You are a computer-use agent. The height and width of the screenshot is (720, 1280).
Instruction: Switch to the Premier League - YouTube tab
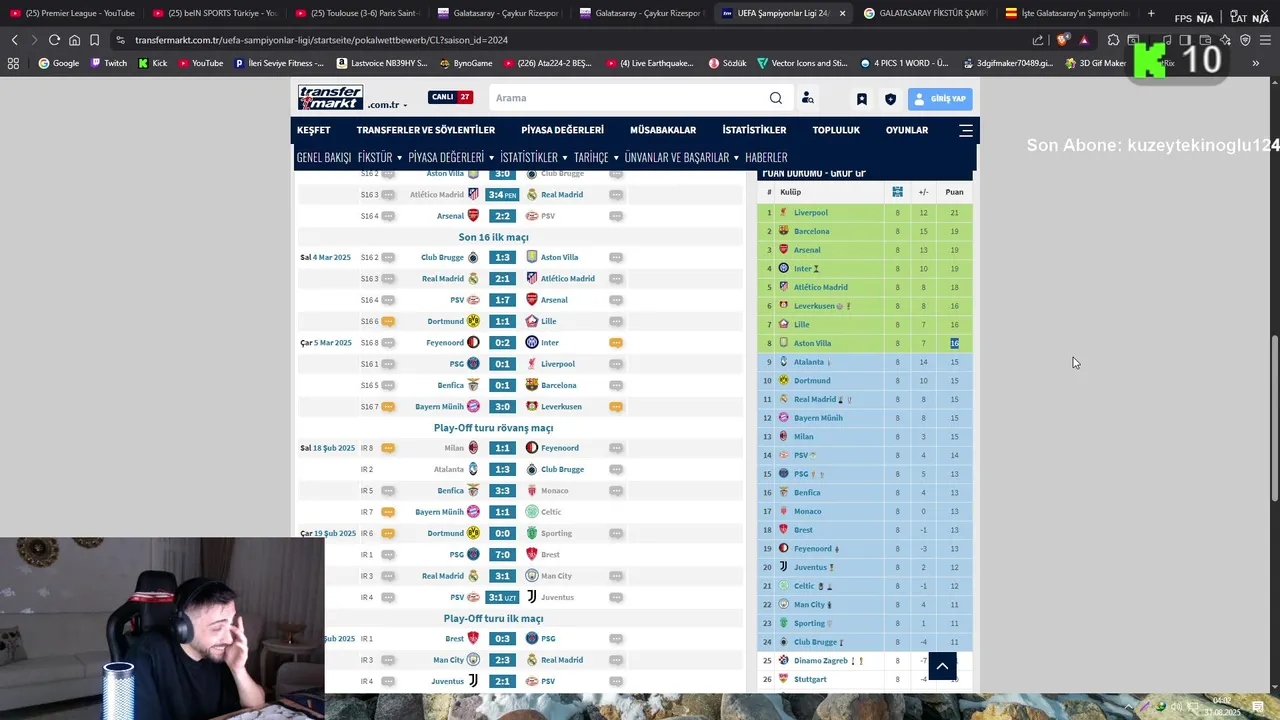[x=72, y=13]
